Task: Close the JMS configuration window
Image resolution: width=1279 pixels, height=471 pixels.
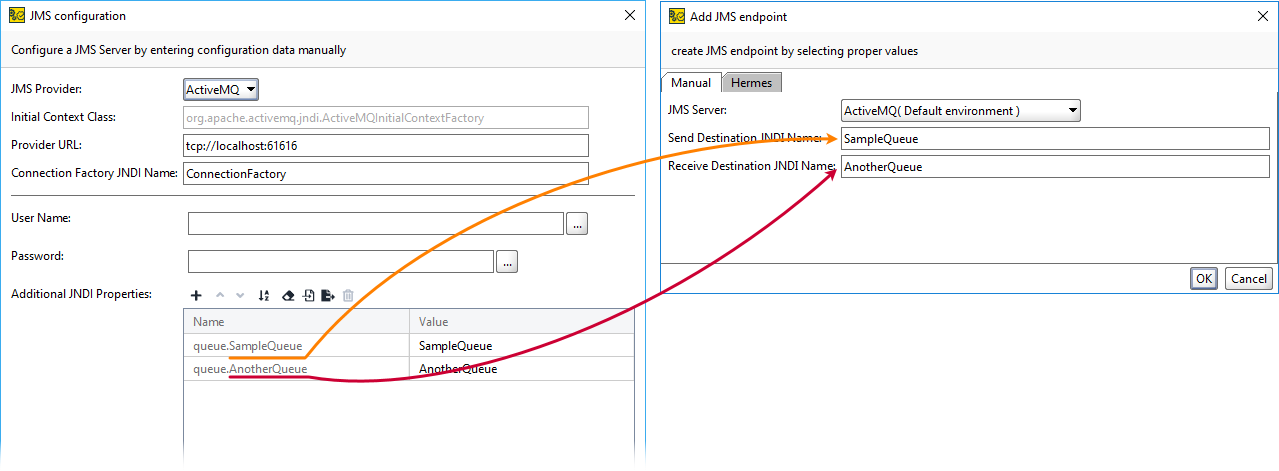Action: click(629, 16)
